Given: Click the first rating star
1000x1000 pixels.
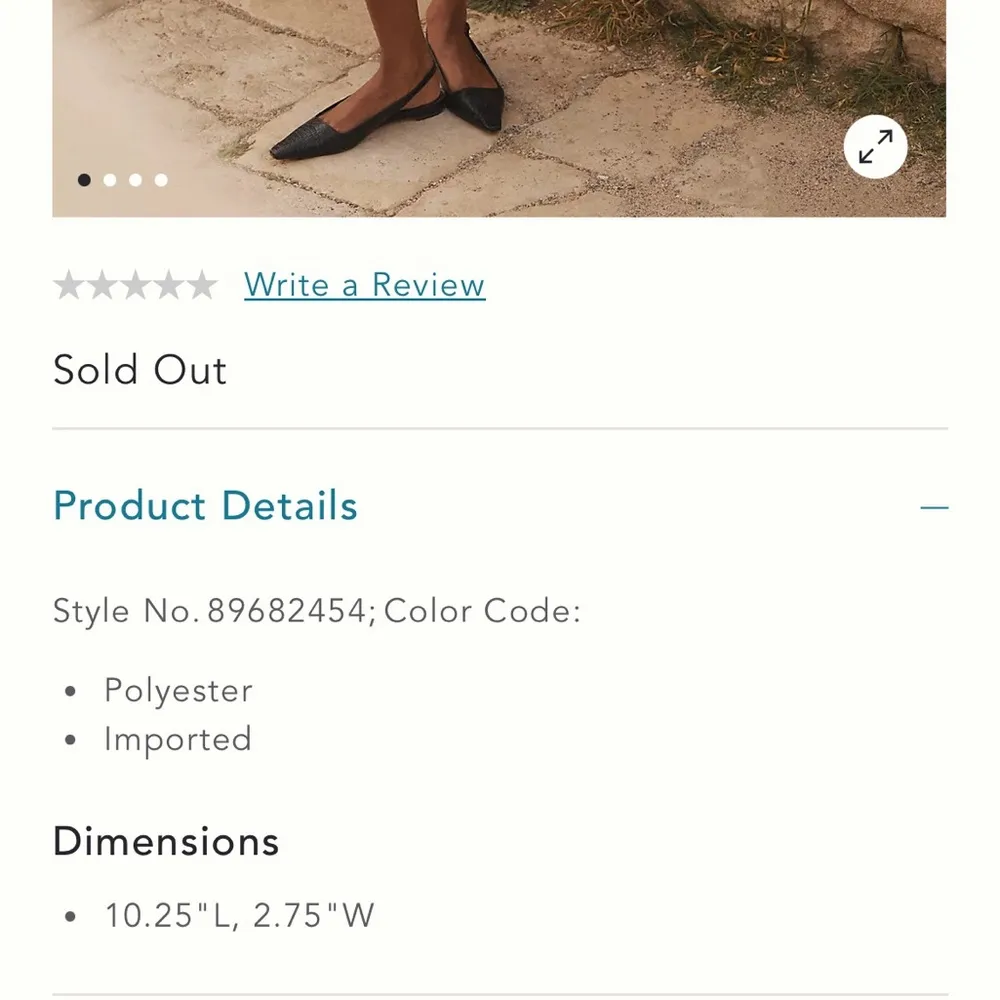Looking at the screenshot, I should coord(69,285).
